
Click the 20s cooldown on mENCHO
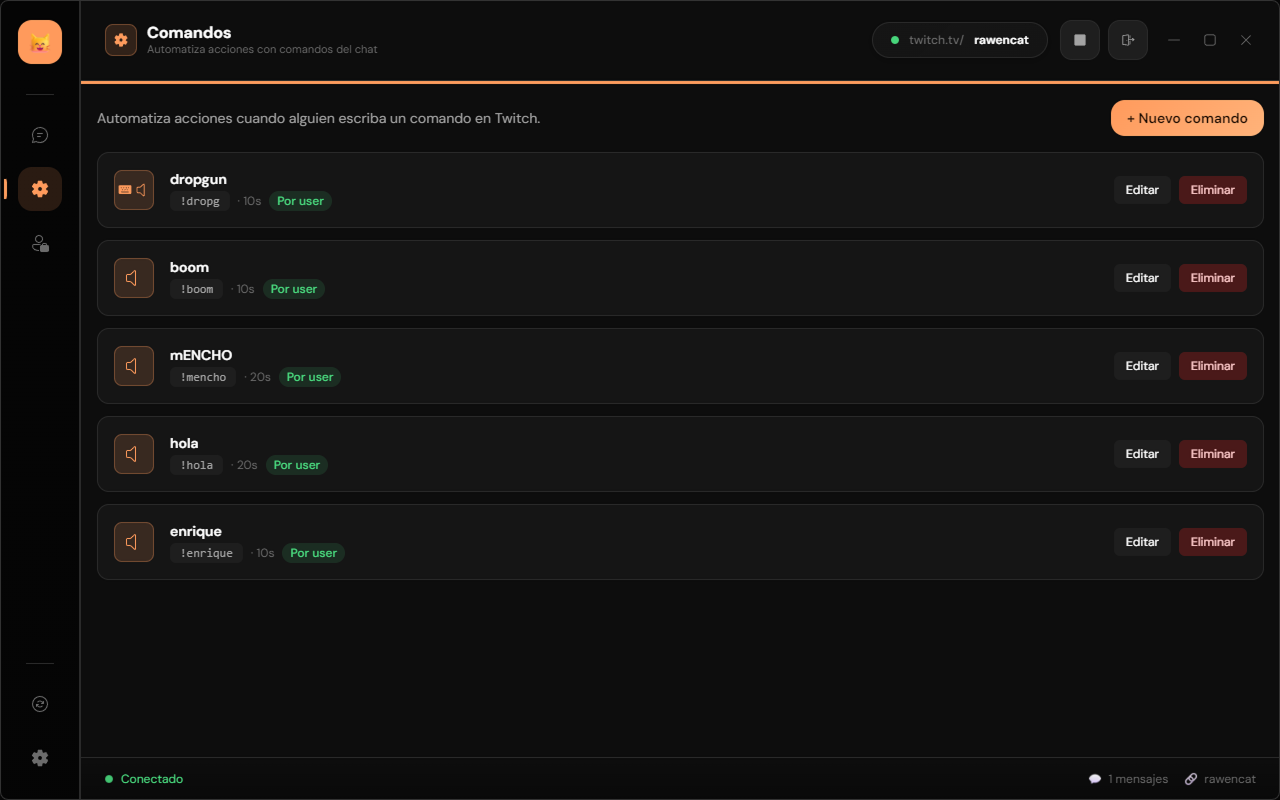click(260, 377)
